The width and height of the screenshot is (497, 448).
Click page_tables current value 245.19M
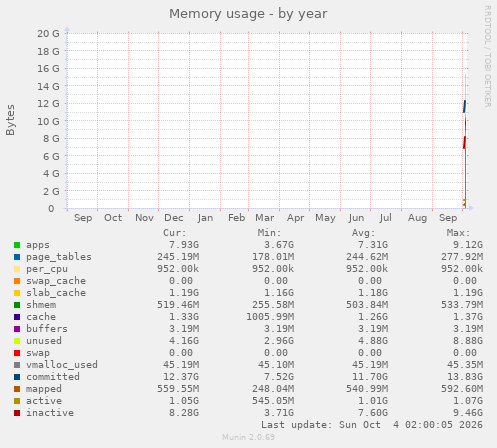click(178, 257)
